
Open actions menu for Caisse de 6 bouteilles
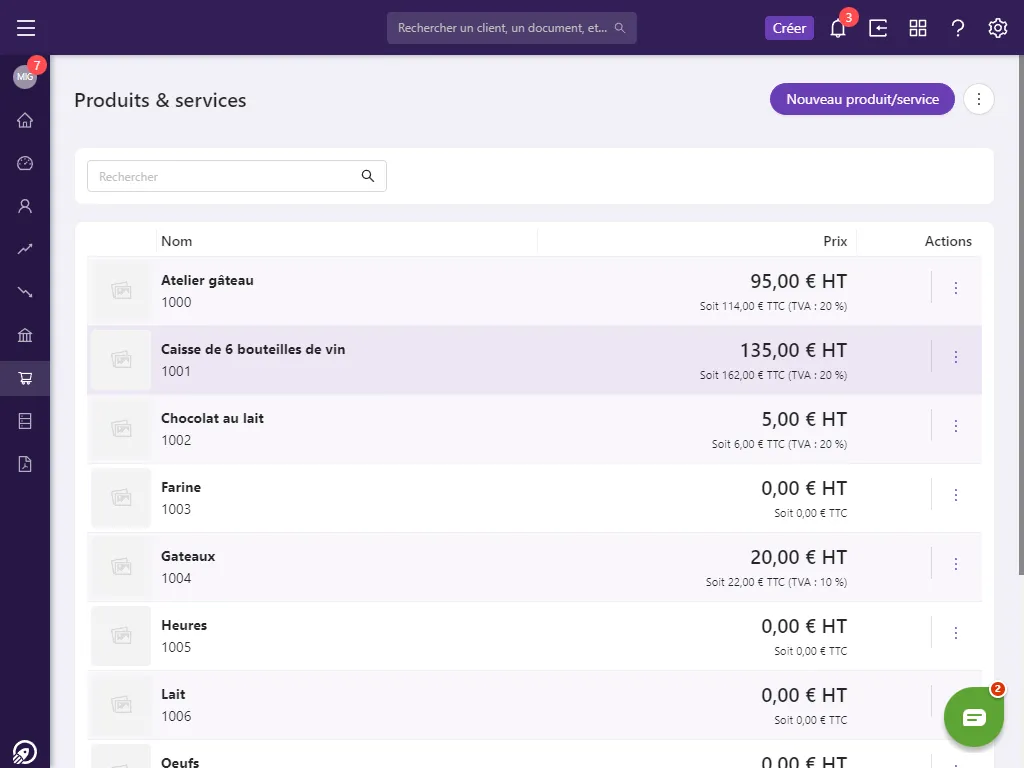955,357
